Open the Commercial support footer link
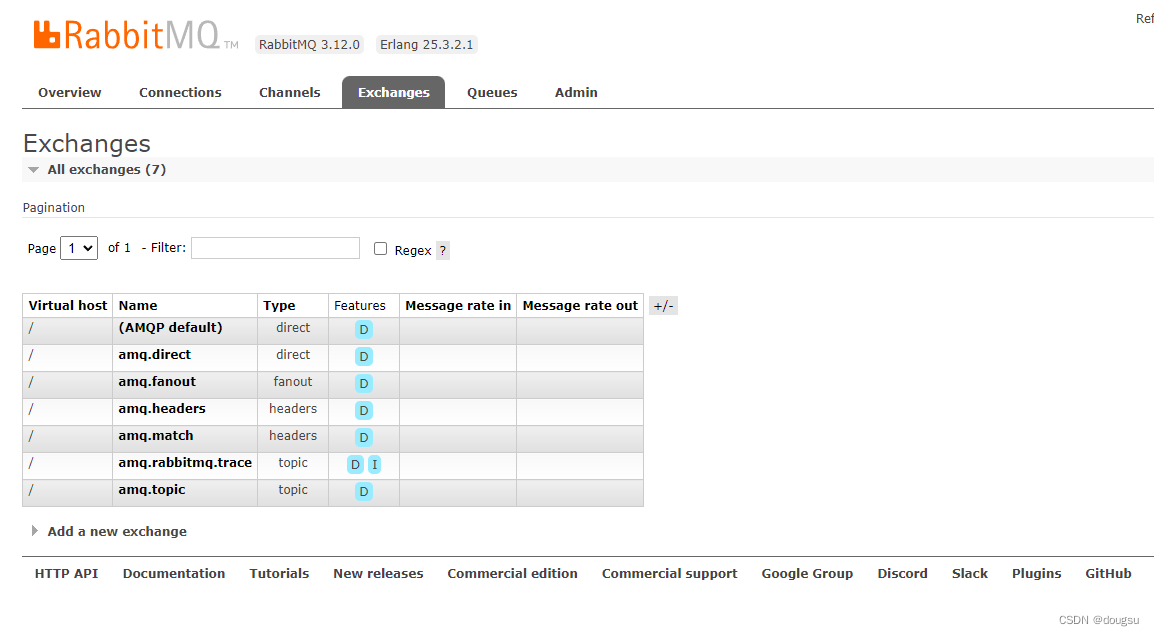 670,573
